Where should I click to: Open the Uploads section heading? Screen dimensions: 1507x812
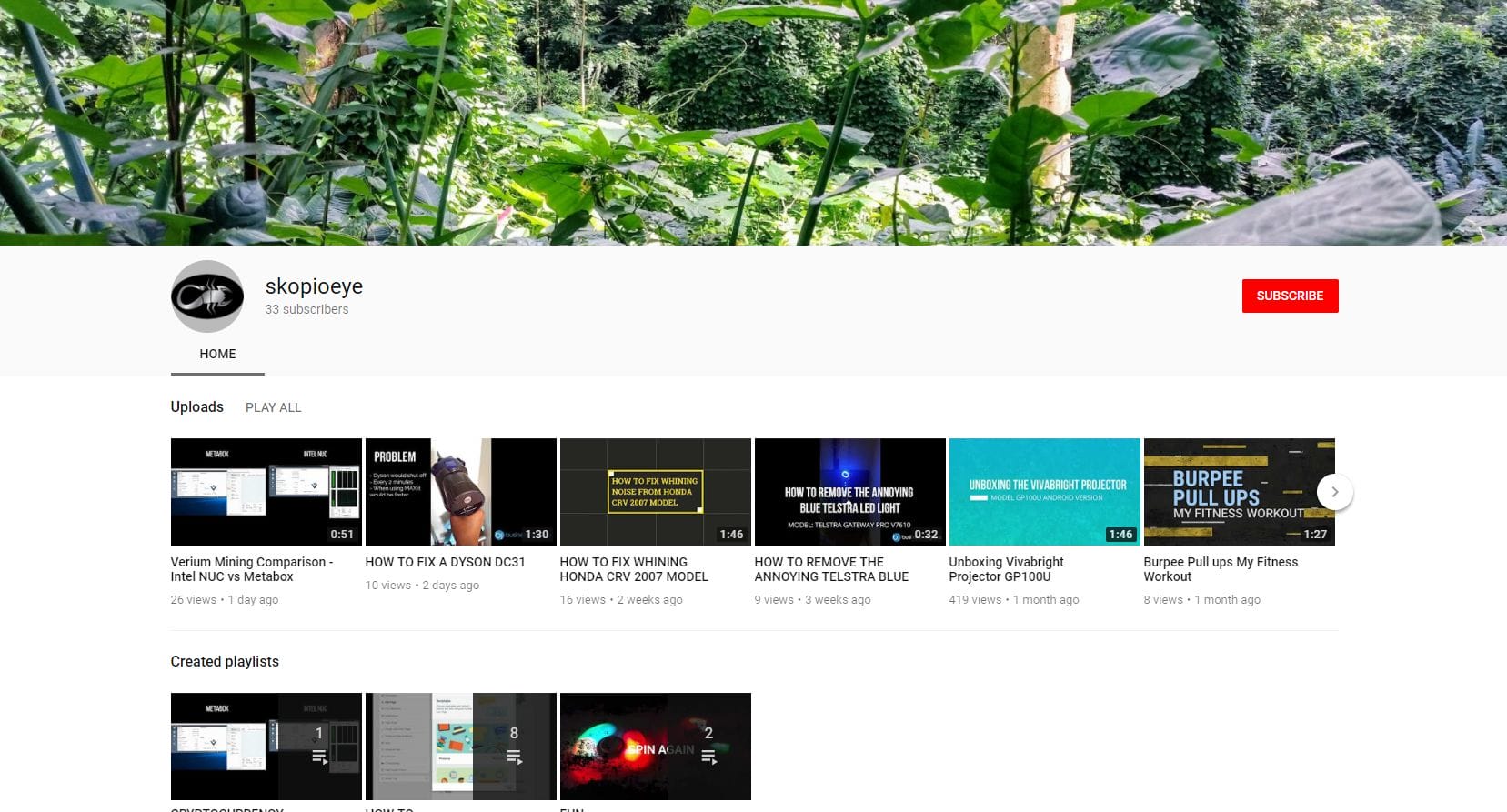coord(196,406)
